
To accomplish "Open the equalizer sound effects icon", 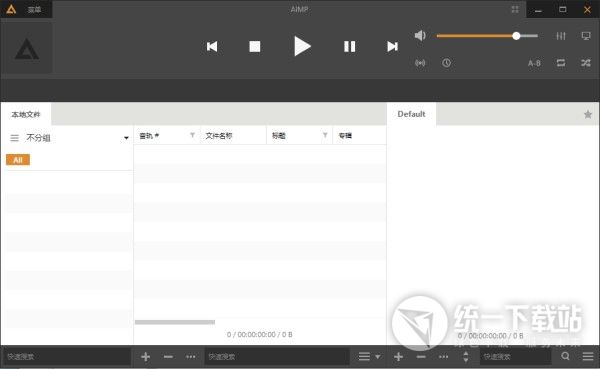I will coord(561,36).
